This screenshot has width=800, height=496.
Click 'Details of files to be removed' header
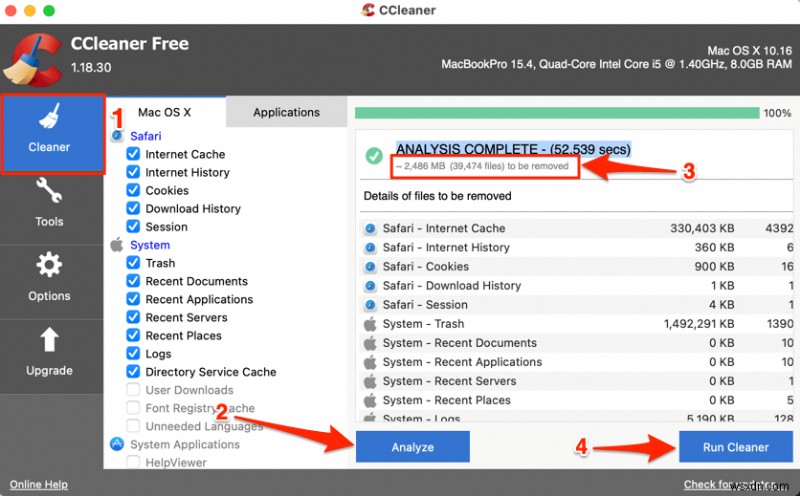click(x=437, y=196)
